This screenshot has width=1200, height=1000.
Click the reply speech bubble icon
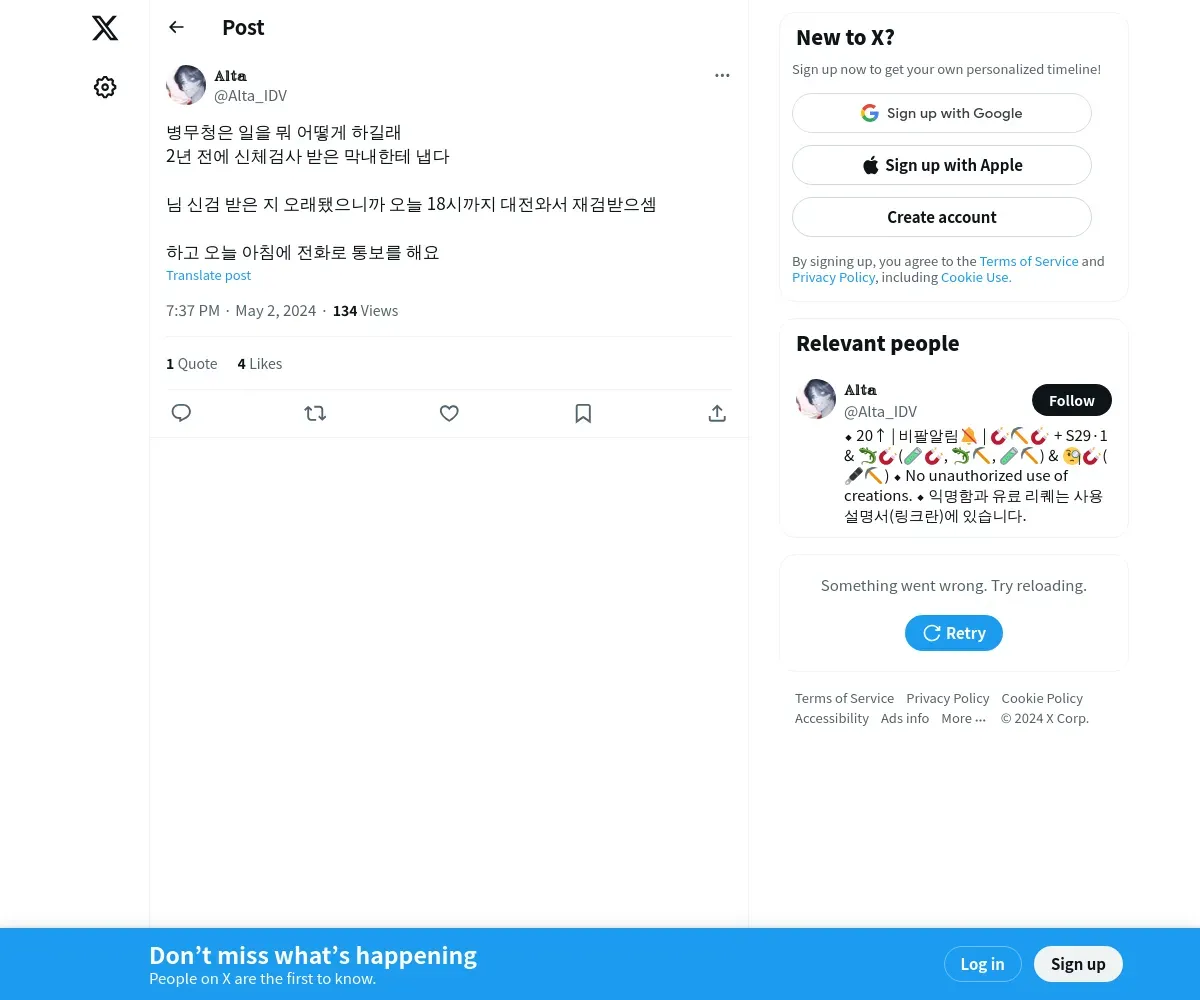(x=181, y=413)
